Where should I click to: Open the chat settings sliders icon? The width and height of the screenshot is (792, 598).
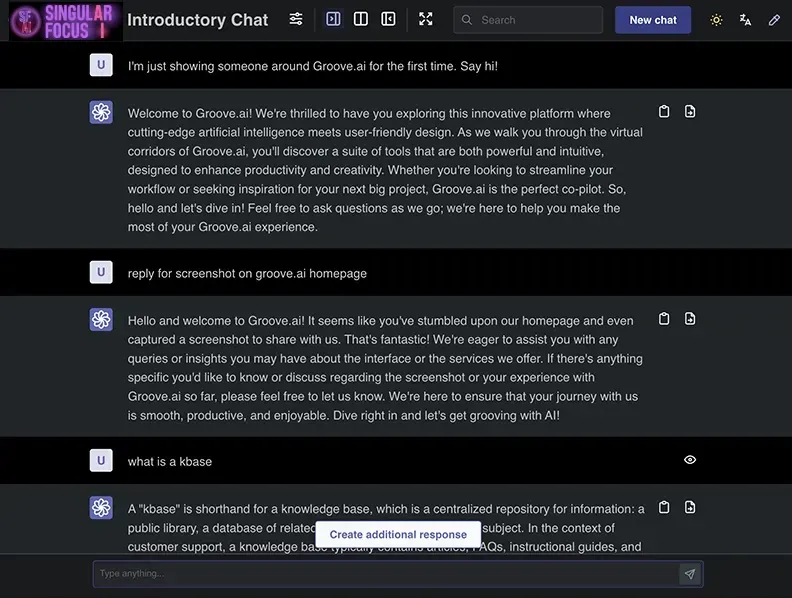(x=295, y=19)
